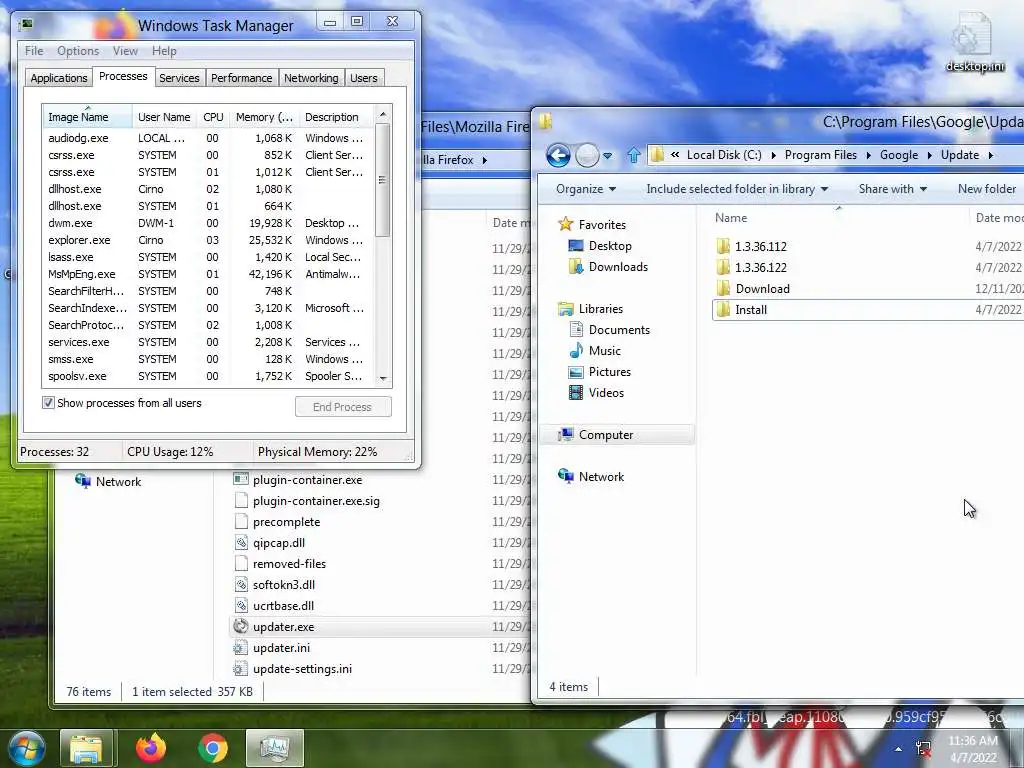Select Computer in Google Update navigation pane
The height and width of the screenshot is (768, 1024).
pos(605,435)
